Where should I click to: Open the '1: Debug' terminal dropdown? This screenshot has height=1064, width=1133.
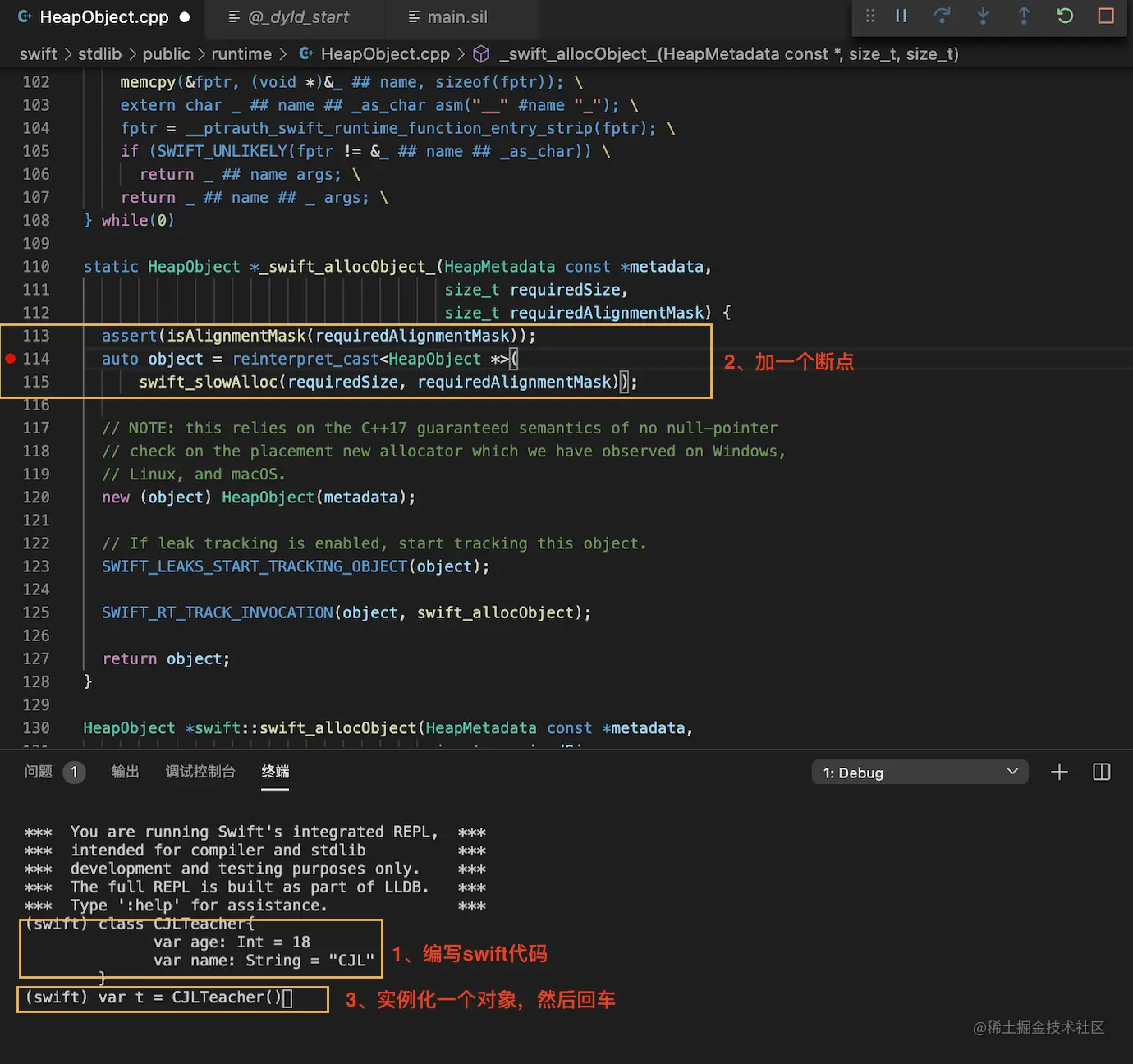(x=920, y=773)
